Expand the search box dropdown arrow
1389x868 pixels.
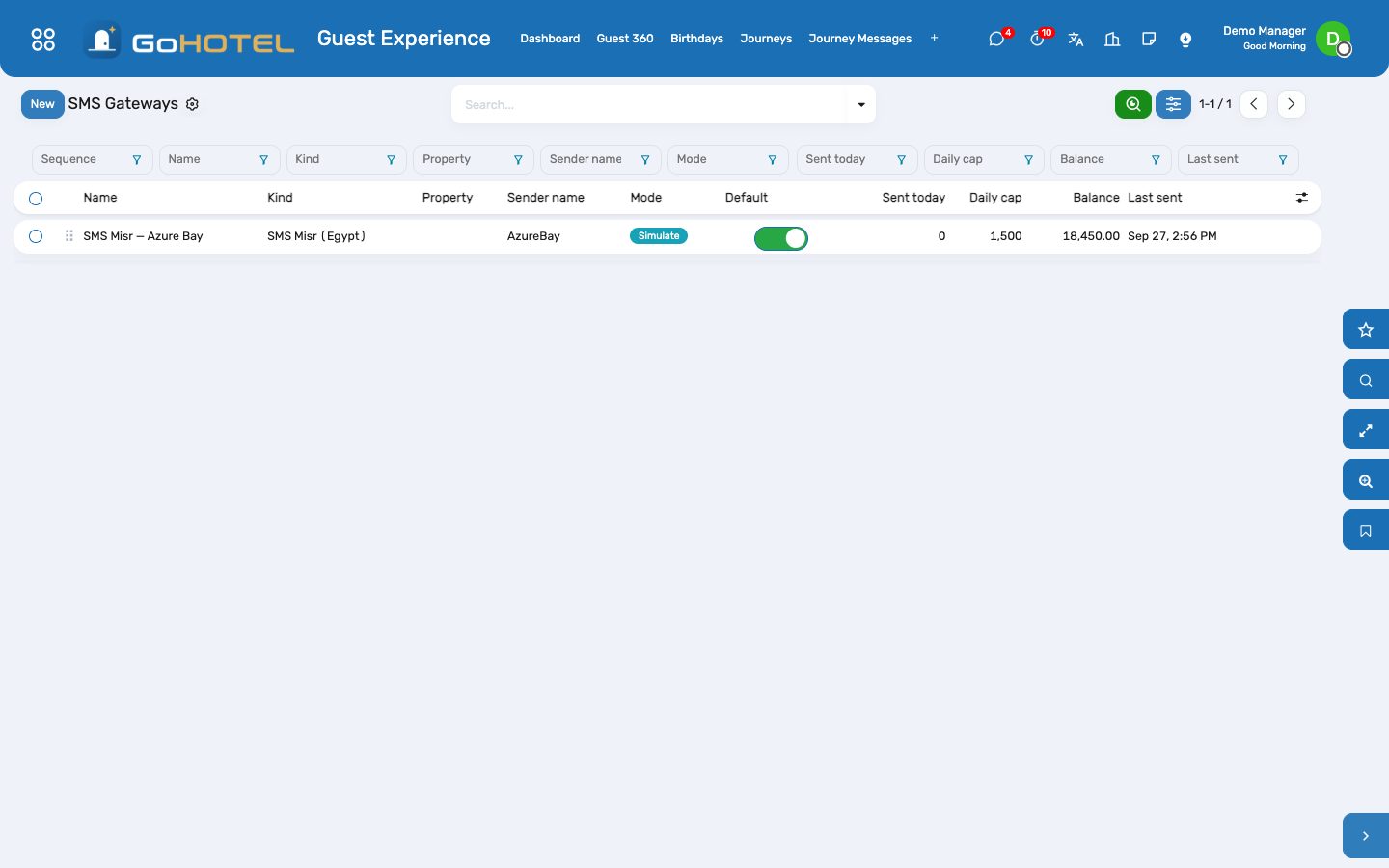tap(861, 104)
